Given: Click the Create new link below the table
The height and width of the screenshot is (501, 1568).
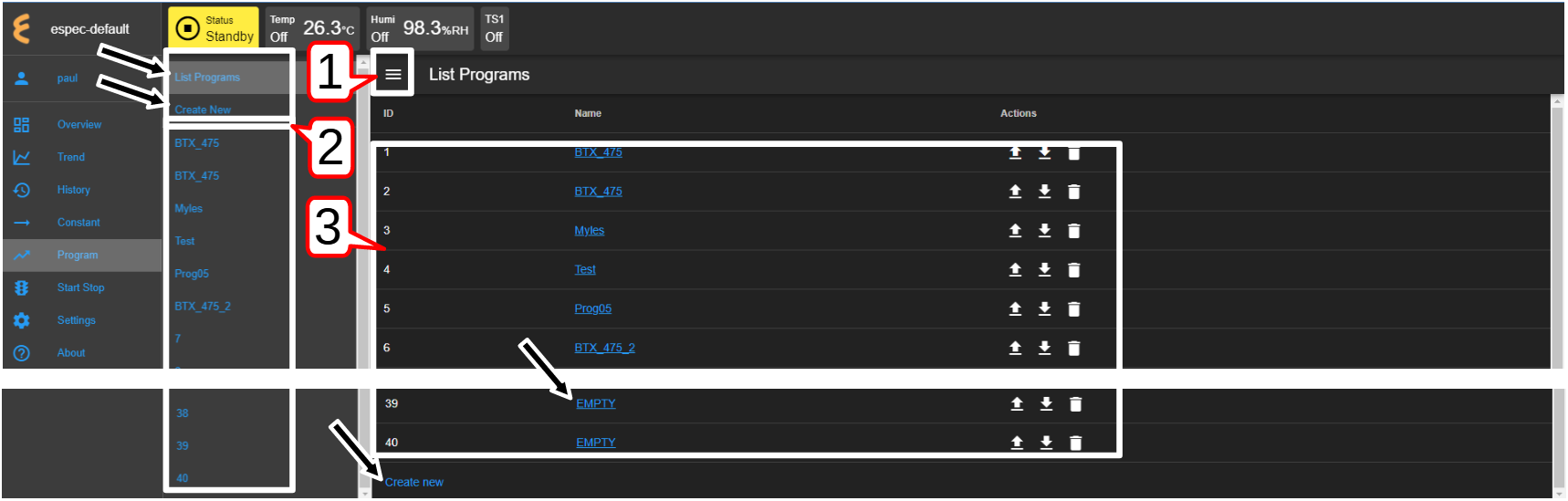Looking at the screenshot, I should click(414, 483).
